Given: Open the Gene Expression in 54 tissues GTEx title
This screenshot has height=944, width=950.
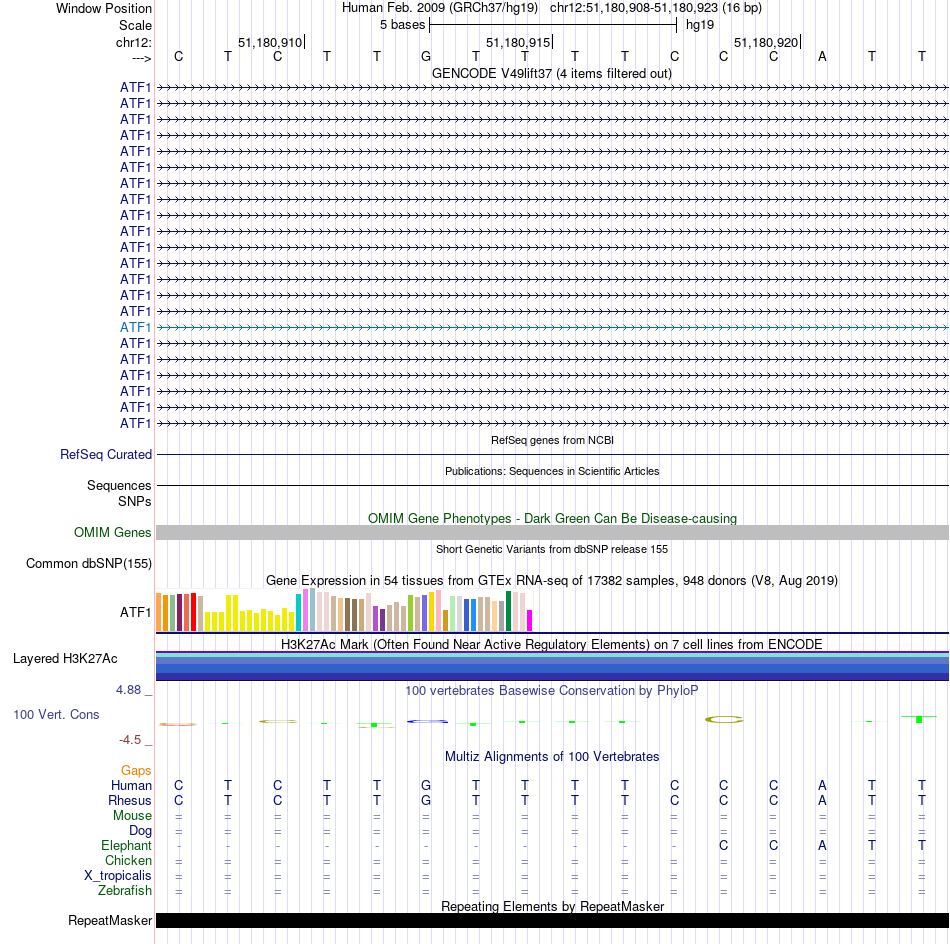Looking at the screenshot, I should click(x=552, y=580).
